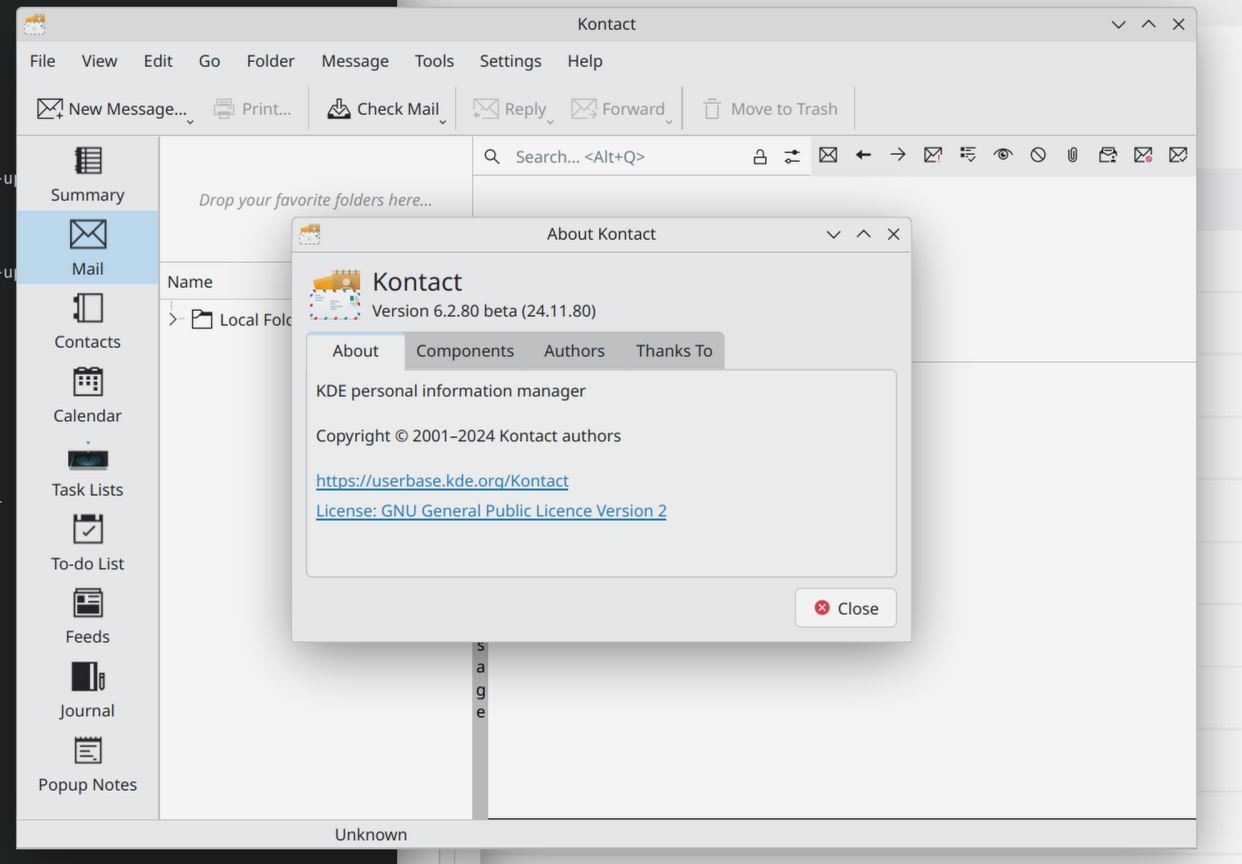This screenshot has width=1242, height=864.
Task: Click Check Mail in the toolbar
Action: click(383, 109)
